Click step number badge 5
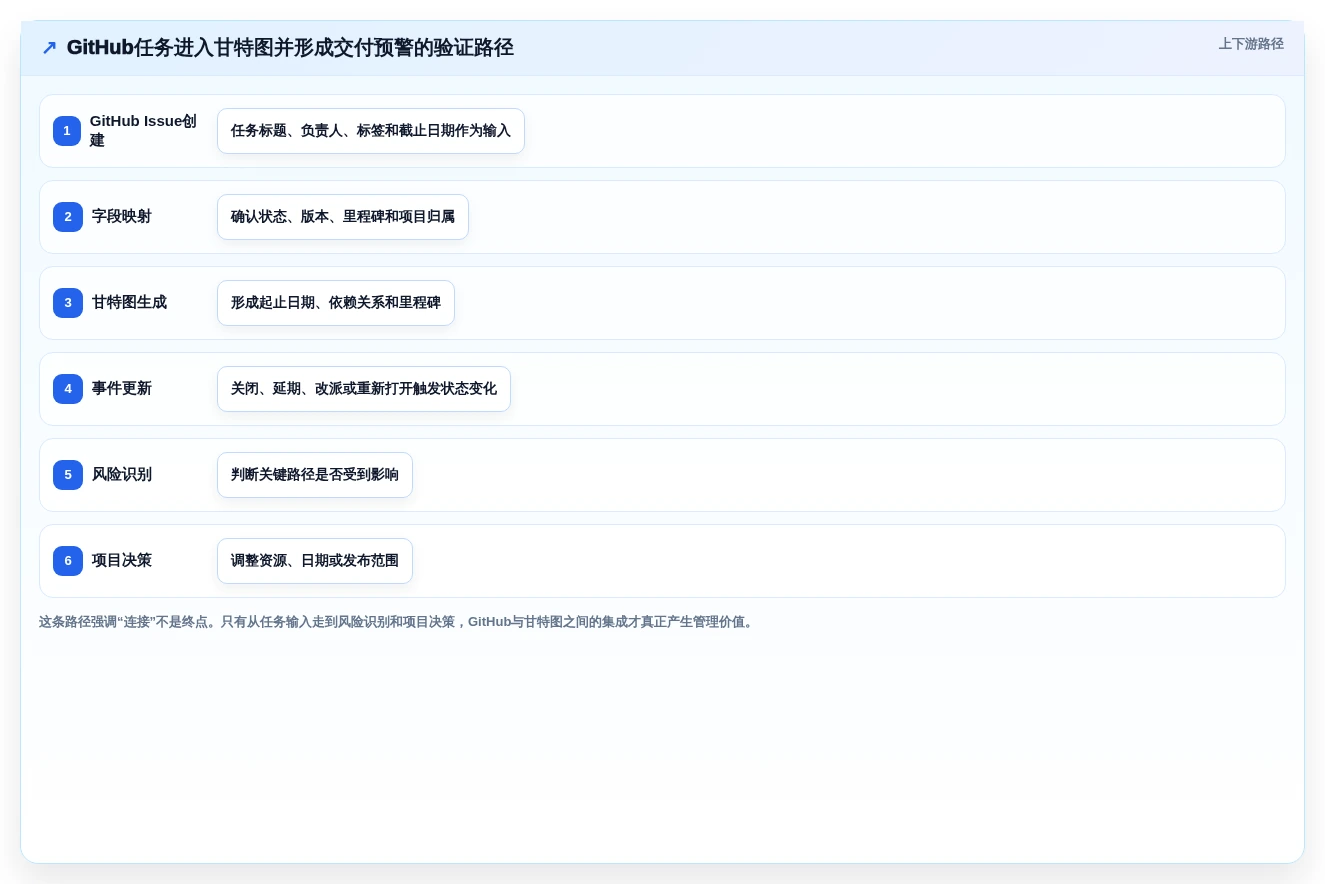The width and height of the screenshot is (1325, 884). coord(68,475)
